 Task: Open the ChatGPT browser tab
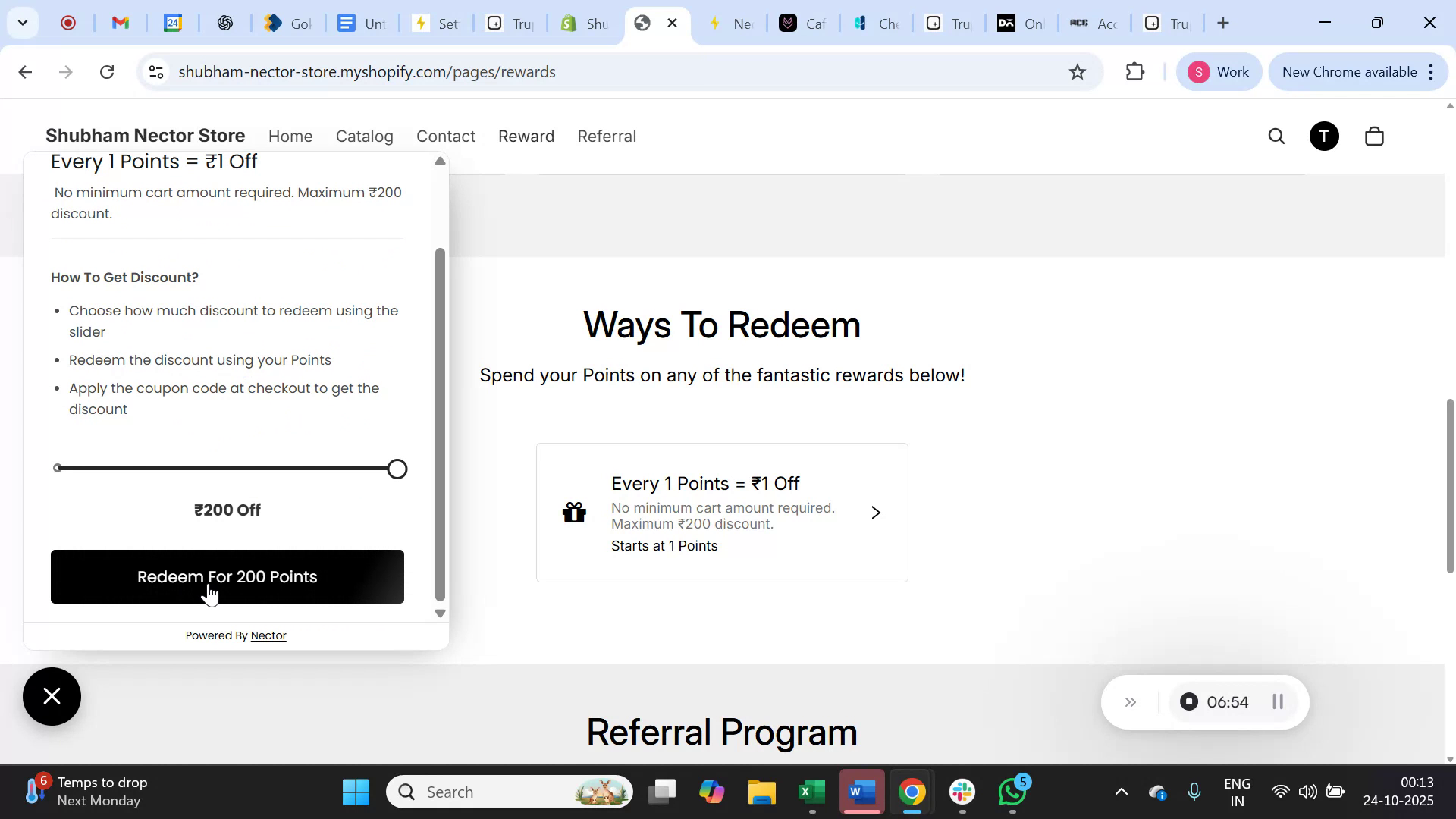point(224,23)
